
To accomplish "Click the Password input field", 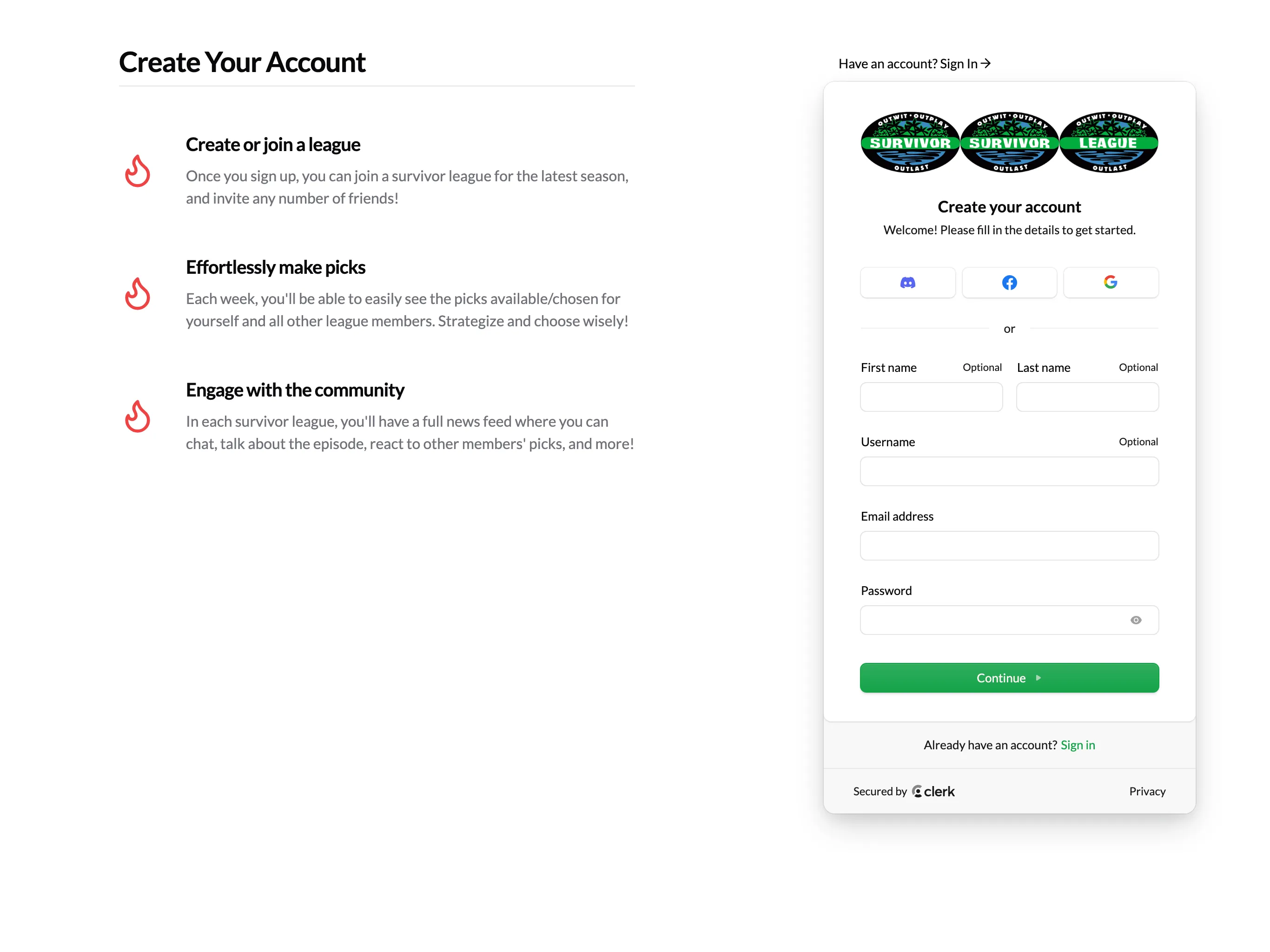I will pos(1009,619).
